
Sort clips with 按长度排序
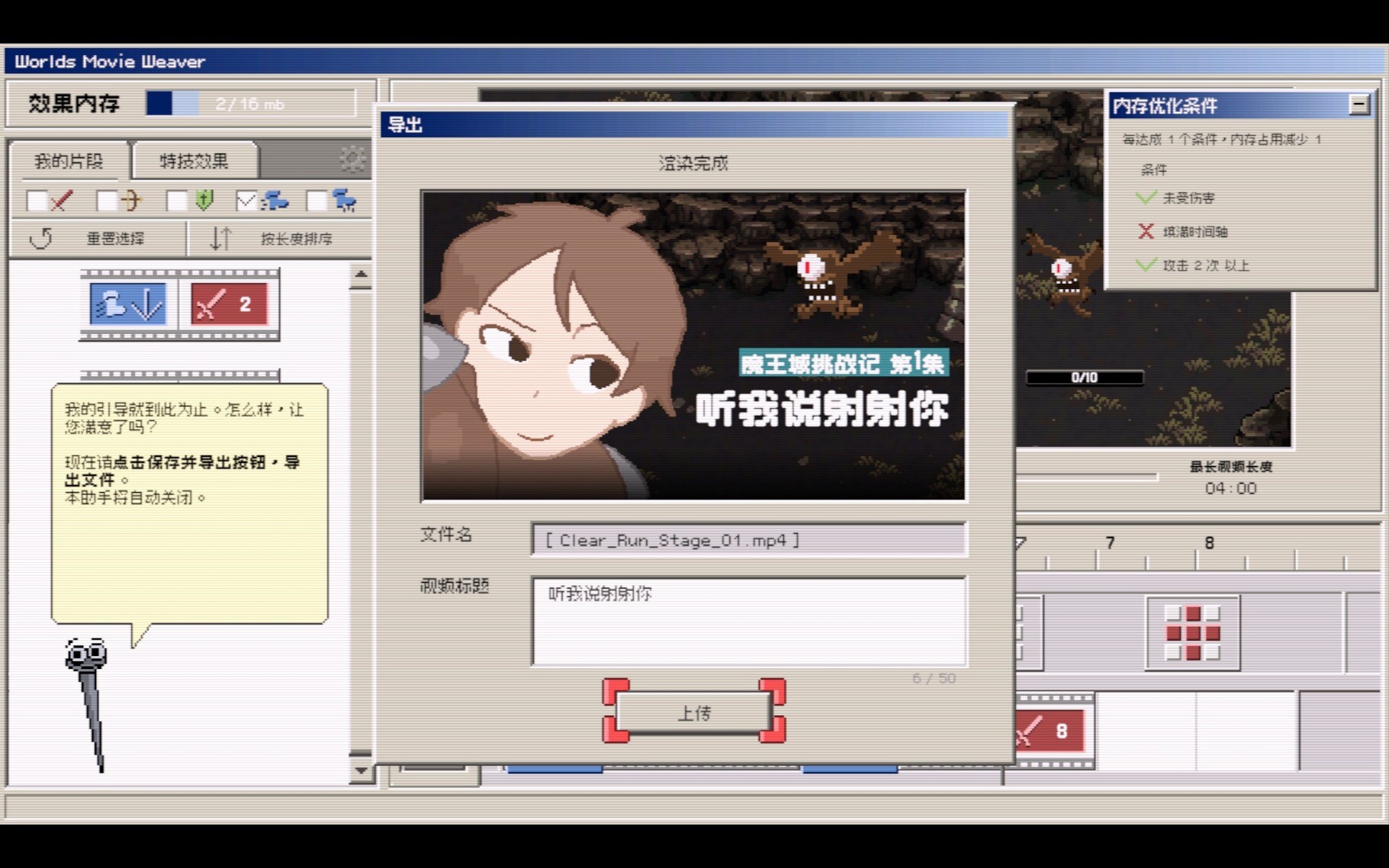pos(279,239)
